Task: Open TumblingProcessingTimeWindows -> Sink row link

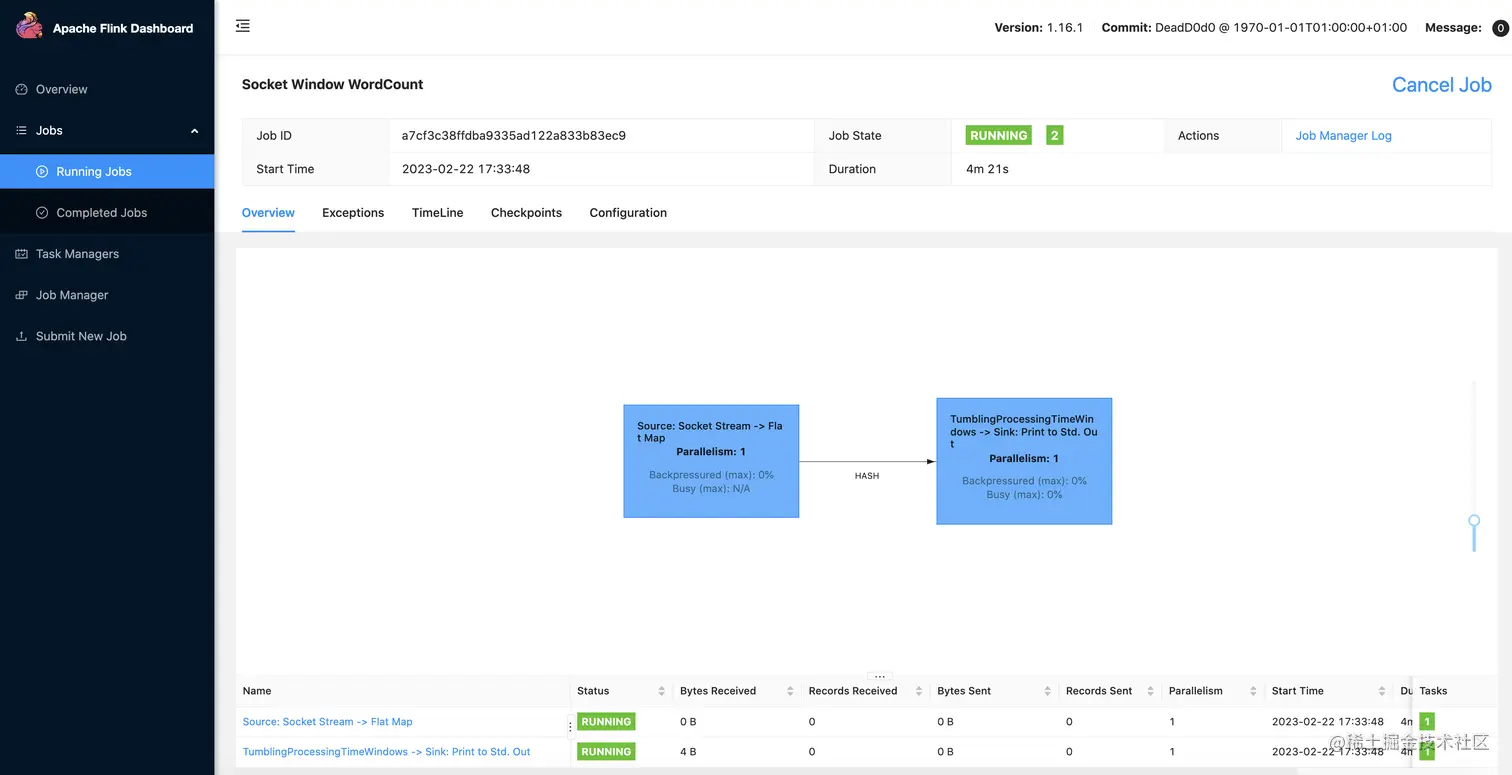Action: (x=386, y=752)
